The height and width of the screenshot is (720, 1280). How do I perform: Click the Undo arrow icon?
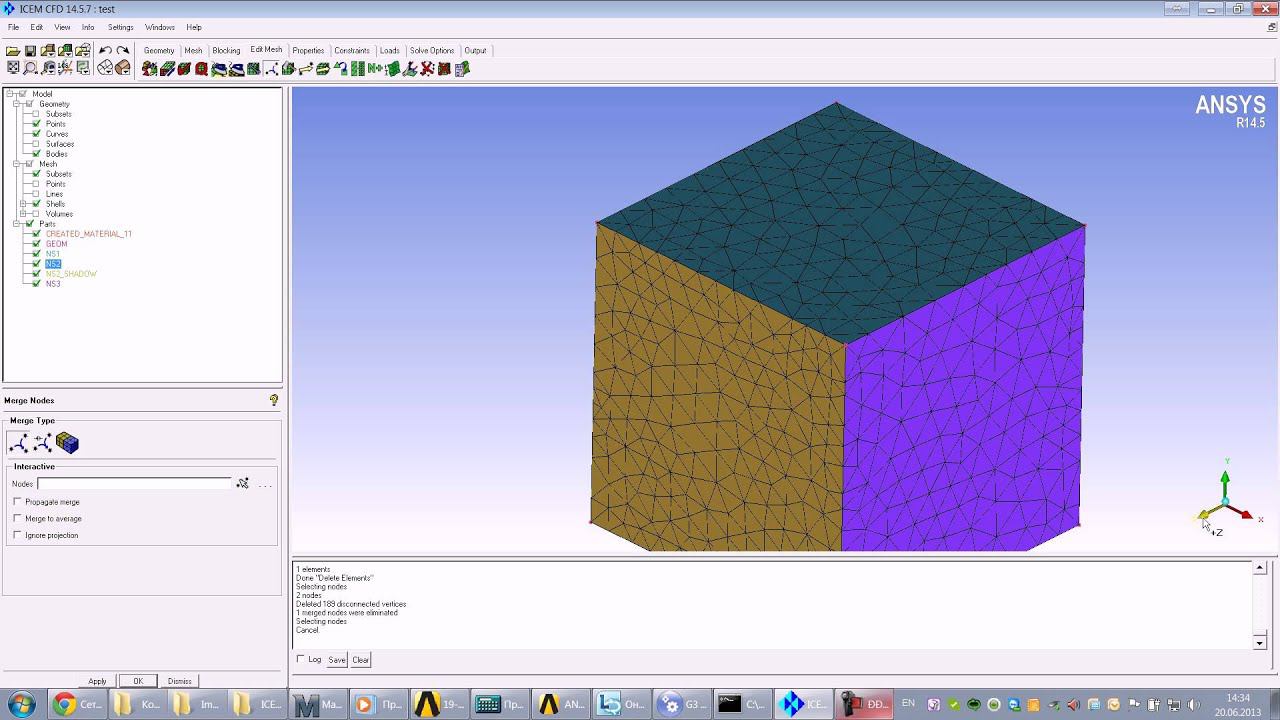(105, 50)
